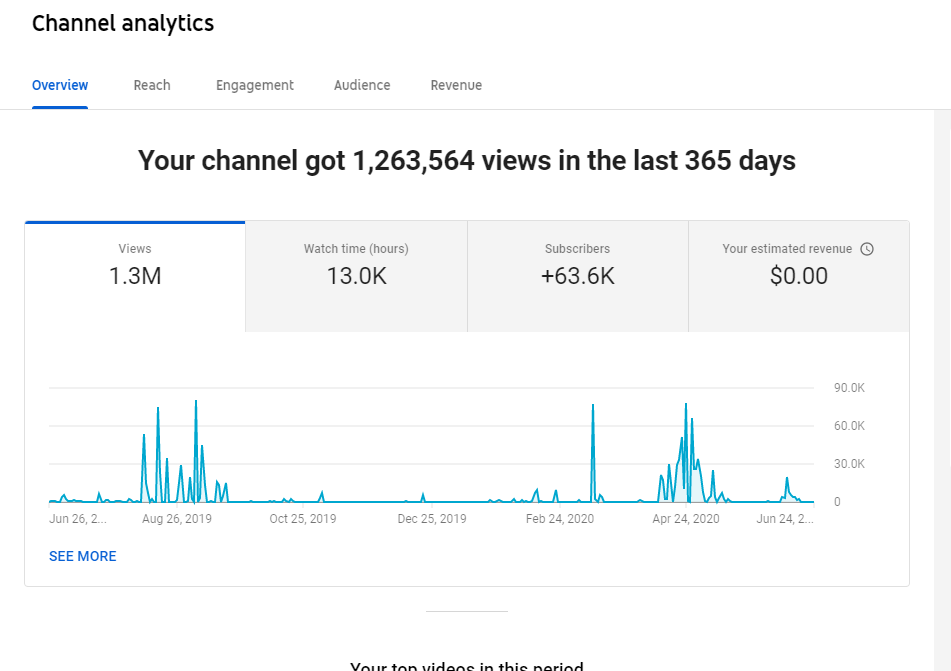Image resolution: width=951 pixels, height=671 pixels.
Task: Open the Subscribers +63.6K card
Action: (x=577, y=277)
